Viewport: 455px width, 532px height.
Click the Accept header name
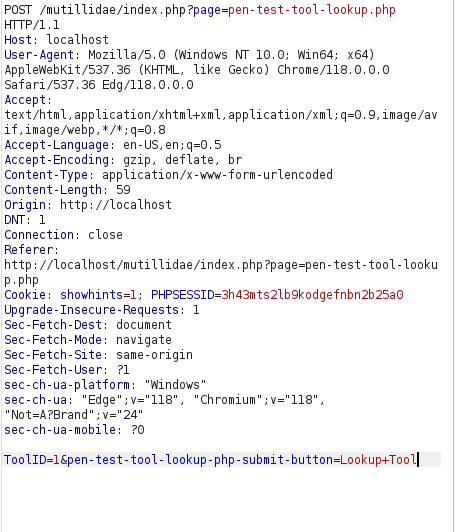click(25, 100)
